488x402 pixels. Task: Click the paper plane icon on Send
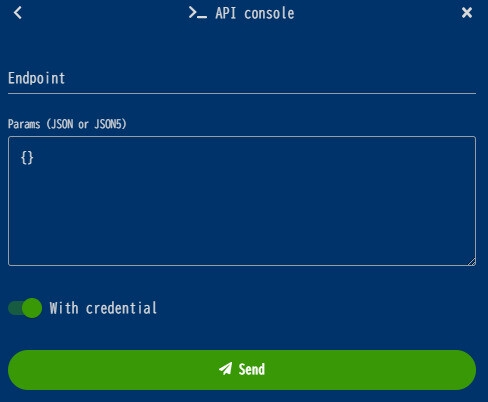click(x=225, y=369)
